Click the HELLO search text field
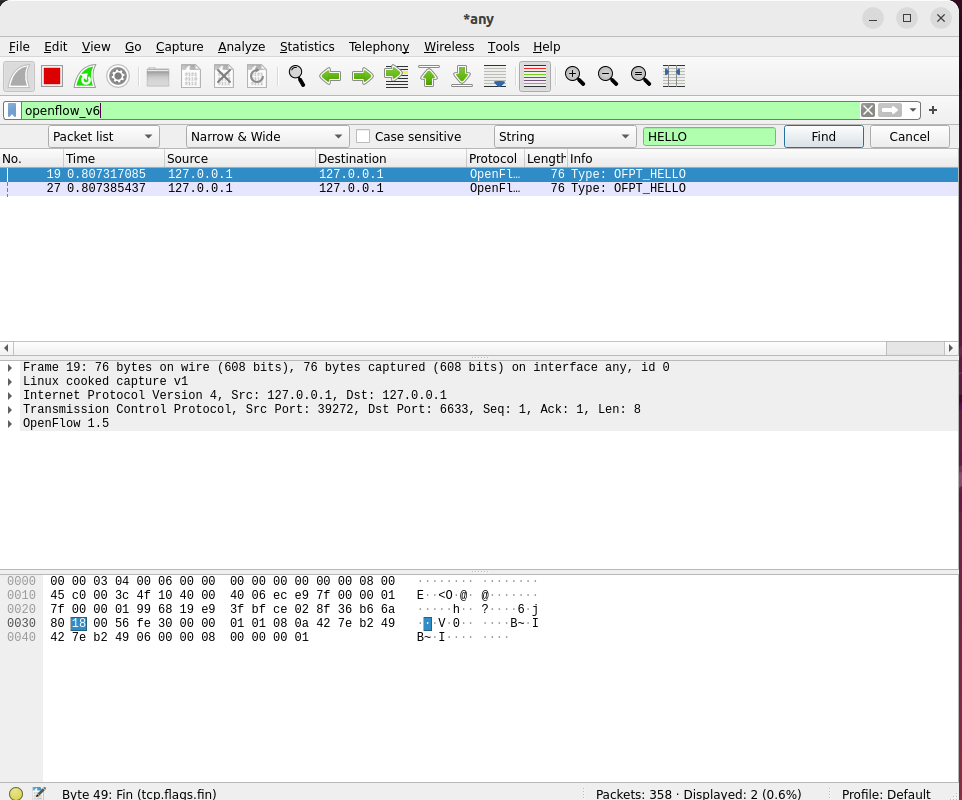The width and height of the screenshot is (962, 800). [709, 136]
